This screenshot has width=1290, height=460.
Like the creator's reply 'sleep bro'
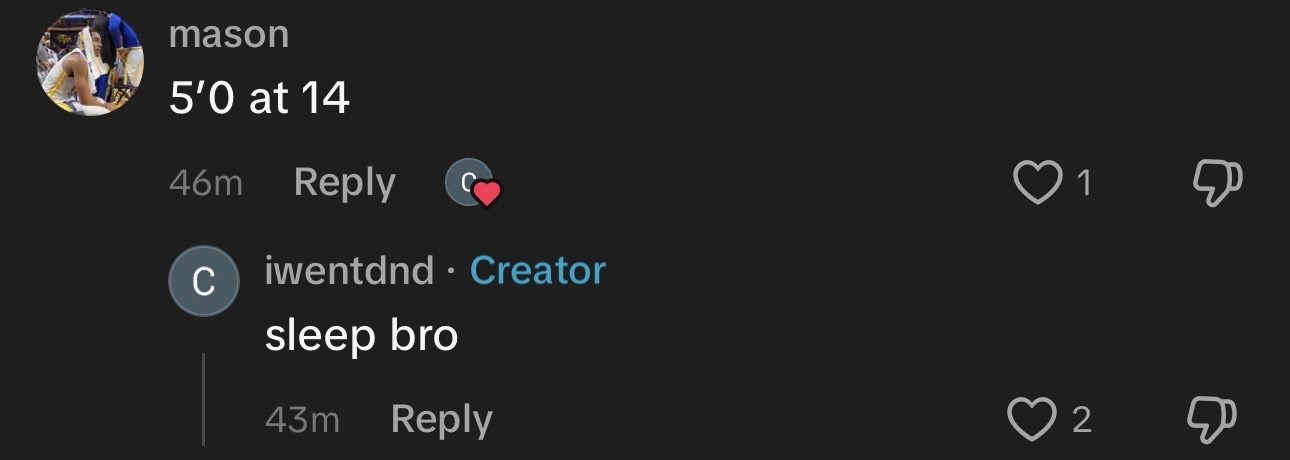tap(1032, 420)
